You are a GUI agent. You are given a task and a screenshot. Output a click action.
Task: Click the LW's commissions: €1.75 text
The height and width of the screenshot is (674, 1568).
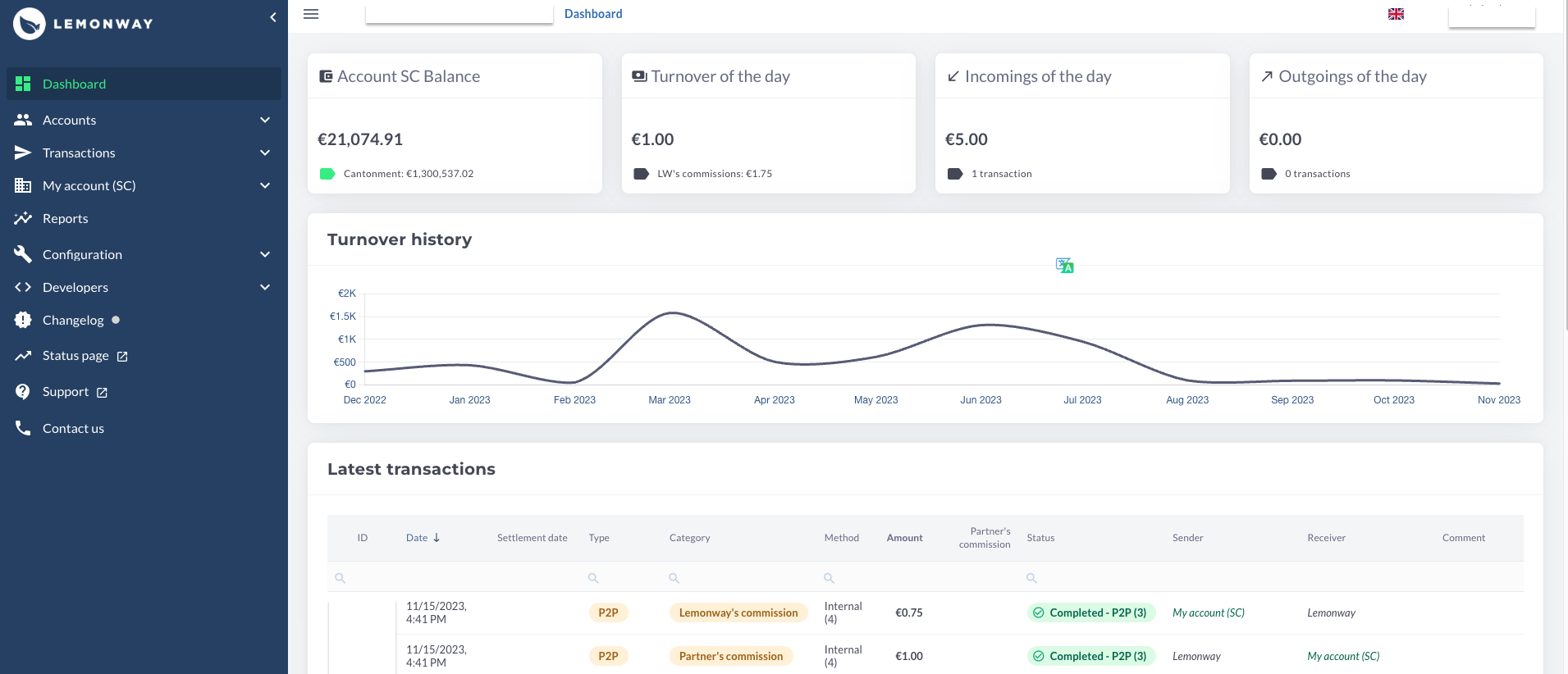pyautogui.click(x=715, y=174)
